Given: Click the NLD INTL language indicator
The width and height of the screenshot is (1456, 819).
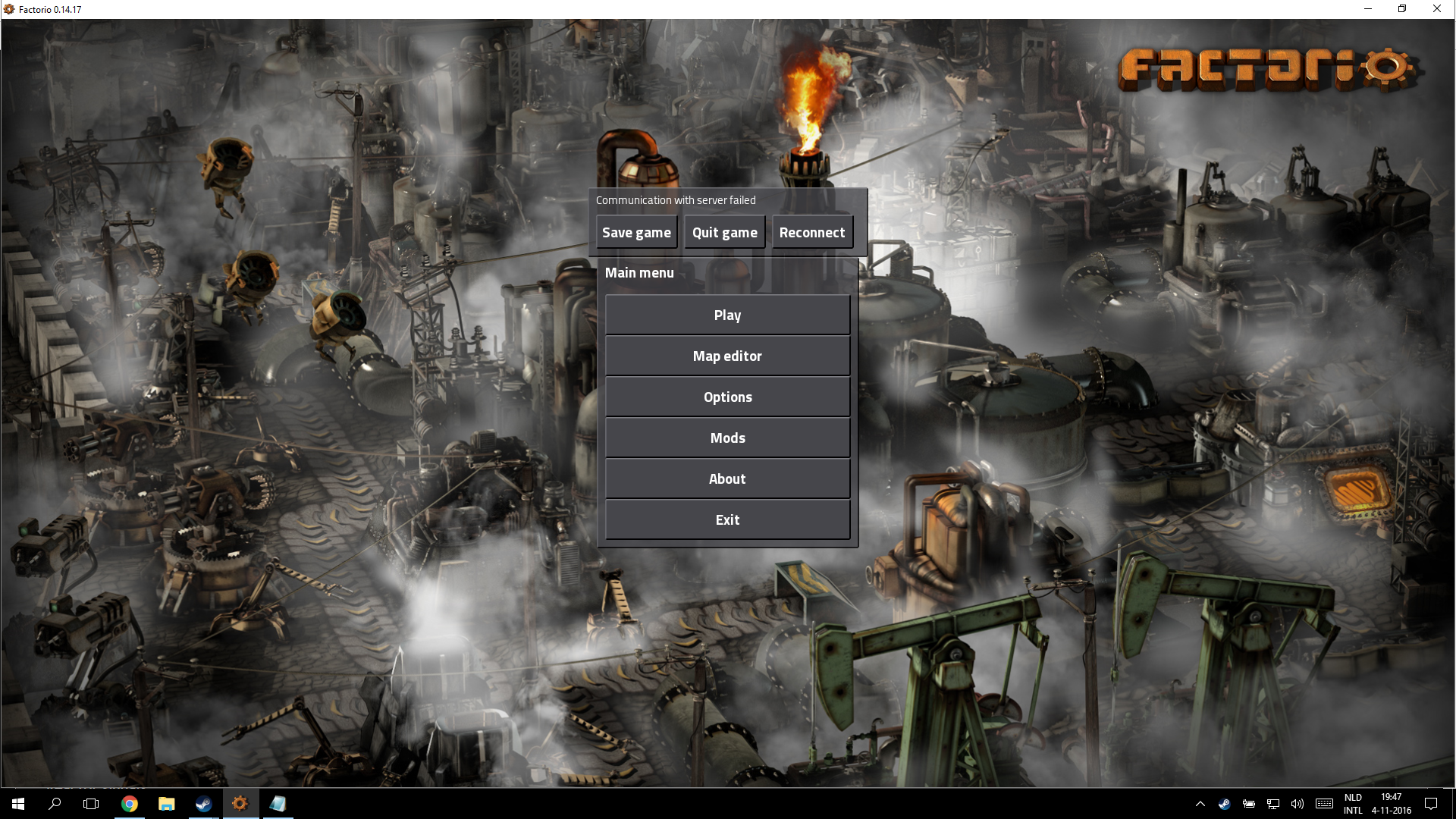Looking at the screenshot, I should pyautogui.click(x=1353, y=804).
